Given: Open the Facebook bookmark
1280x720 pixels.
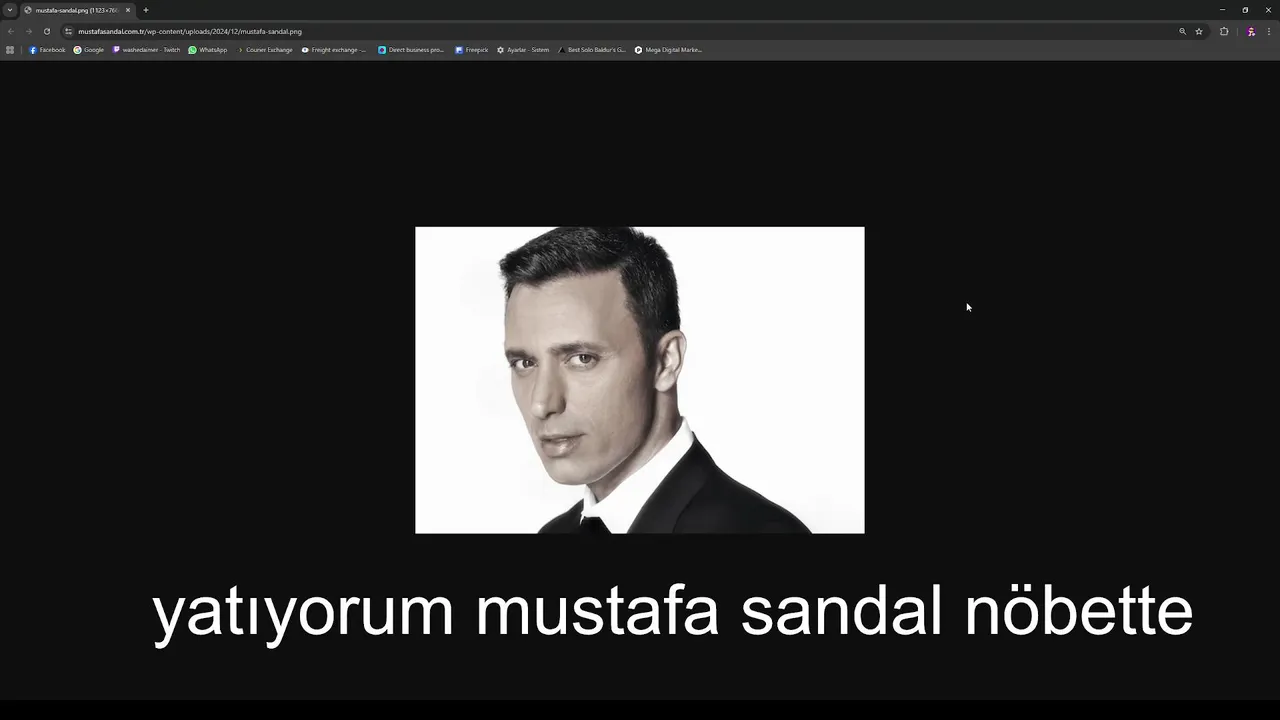Looking at the screenshot, I should click(47, 50).
